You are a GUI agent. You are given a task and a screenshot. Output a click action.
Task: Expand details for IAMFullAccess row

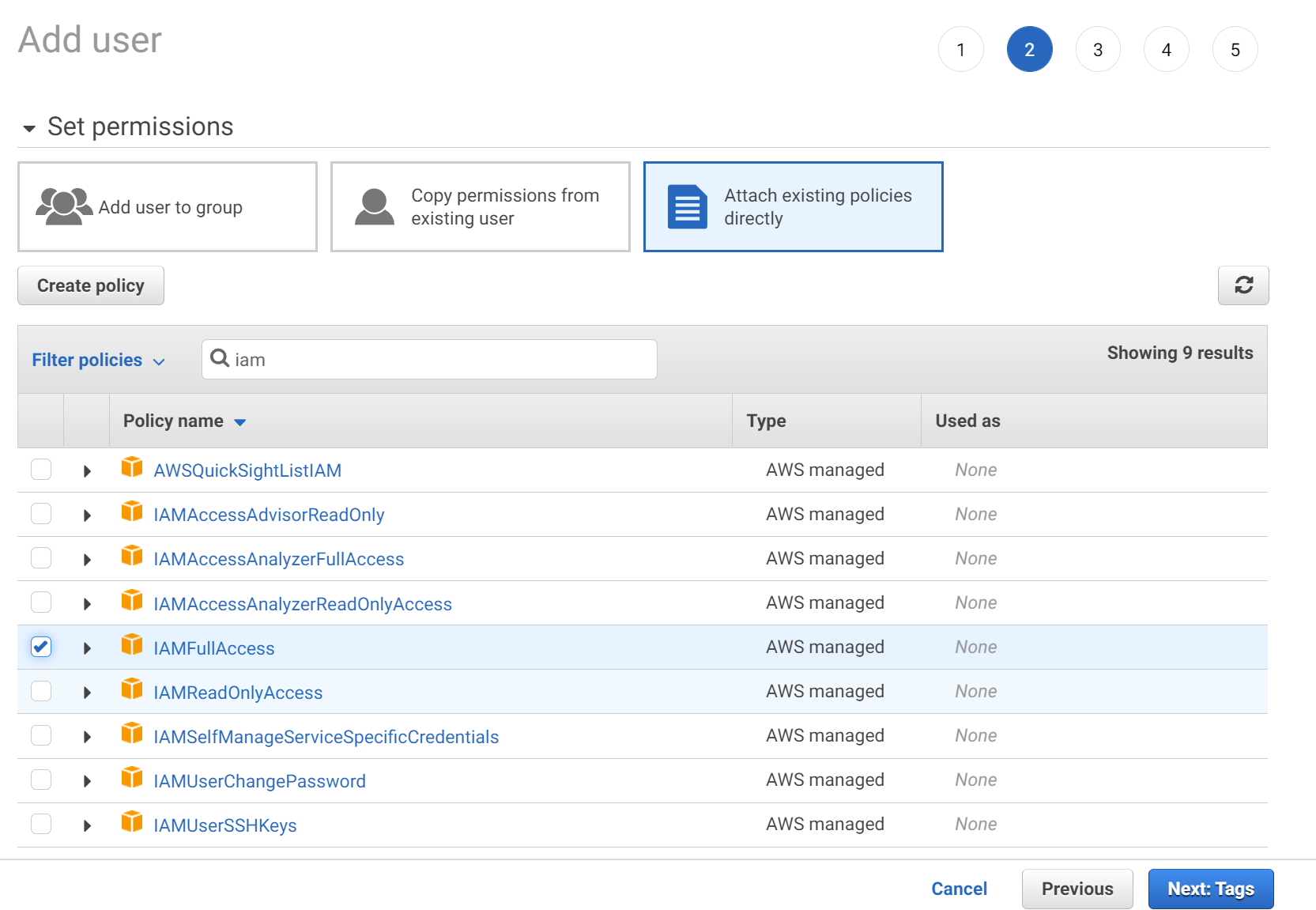pyautogui.click(x=87, y=648)
